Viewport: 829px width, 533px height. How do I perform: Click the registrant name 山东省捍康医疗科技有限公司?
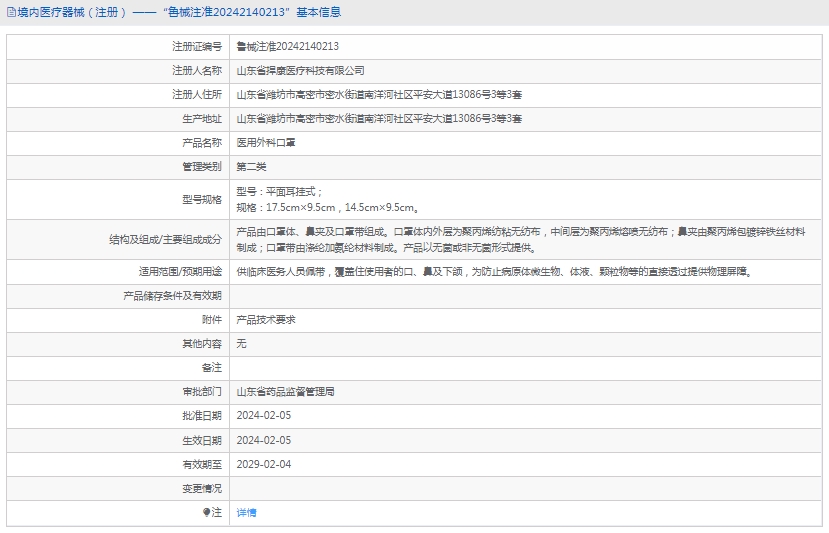(x=300, y=71)
